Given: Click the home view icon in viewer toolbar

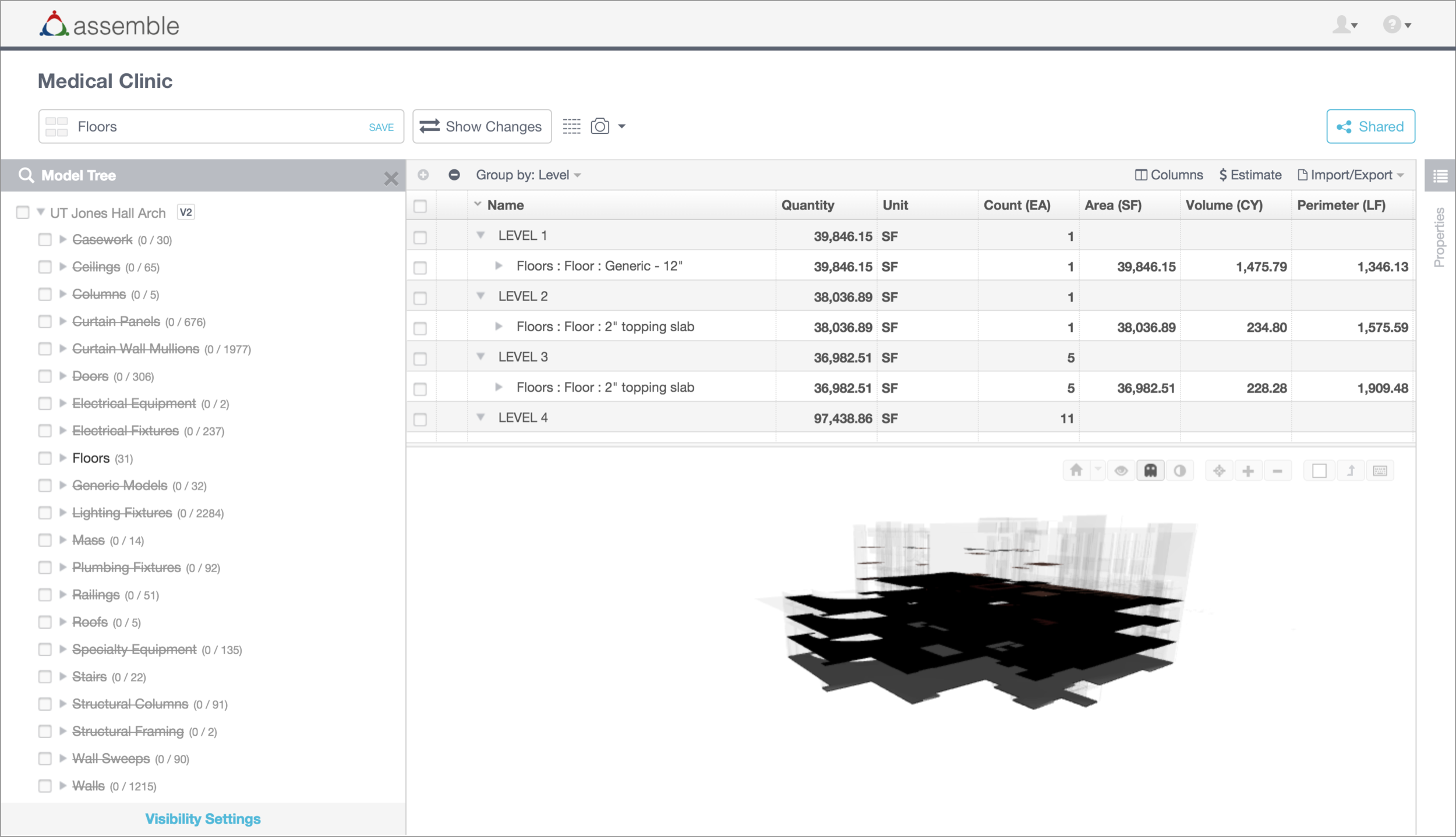Looking at the screenshot, I should point(1076,470).
